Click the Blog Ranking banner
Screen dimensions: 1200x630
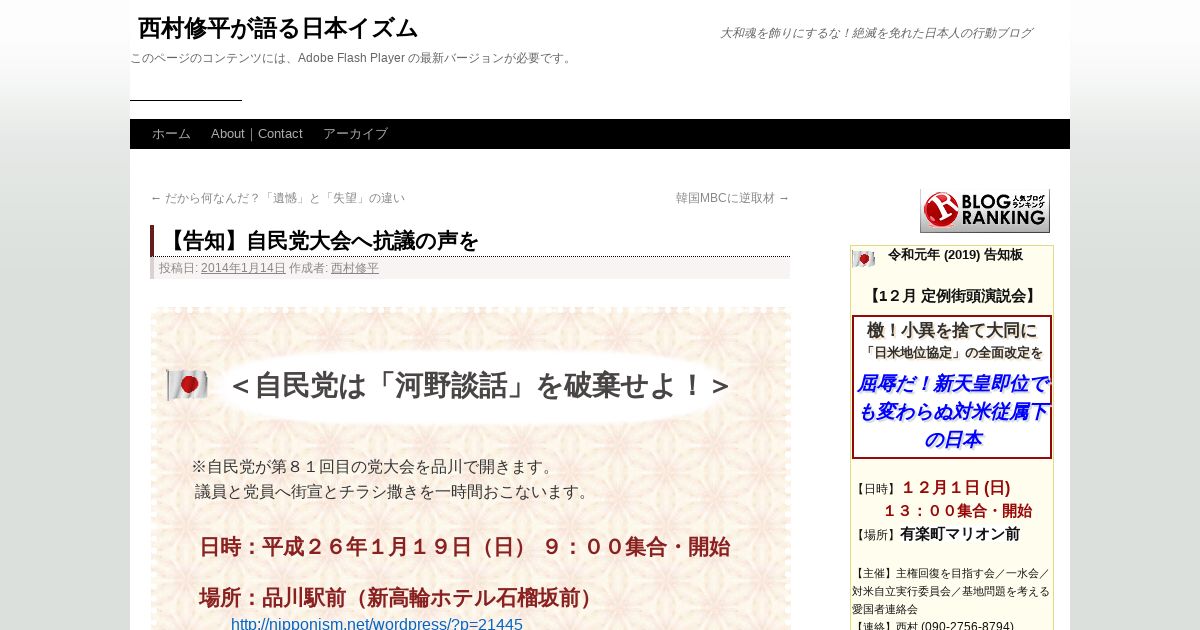[x=985, y=211]
